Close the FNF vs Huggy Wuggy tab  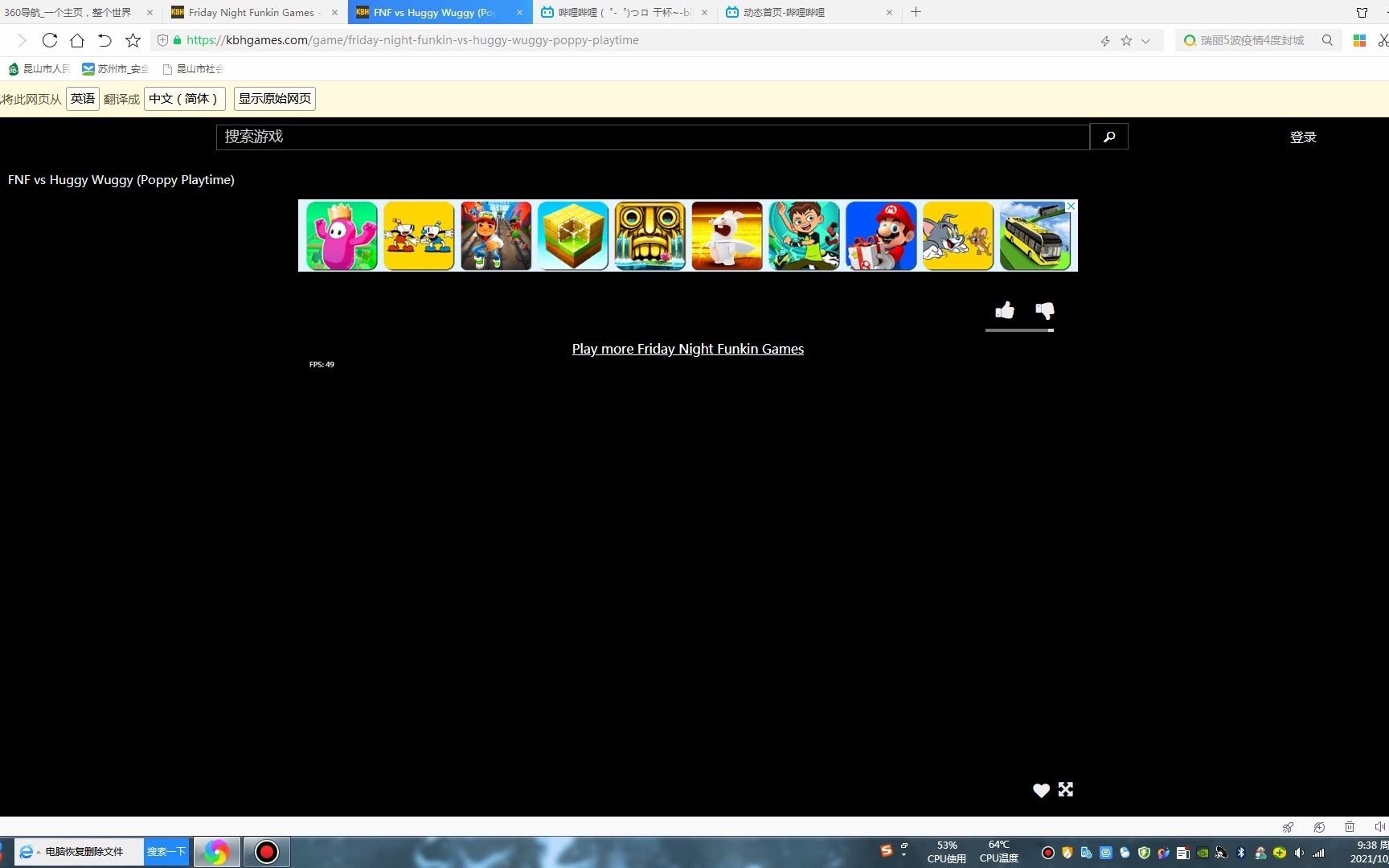519,12
